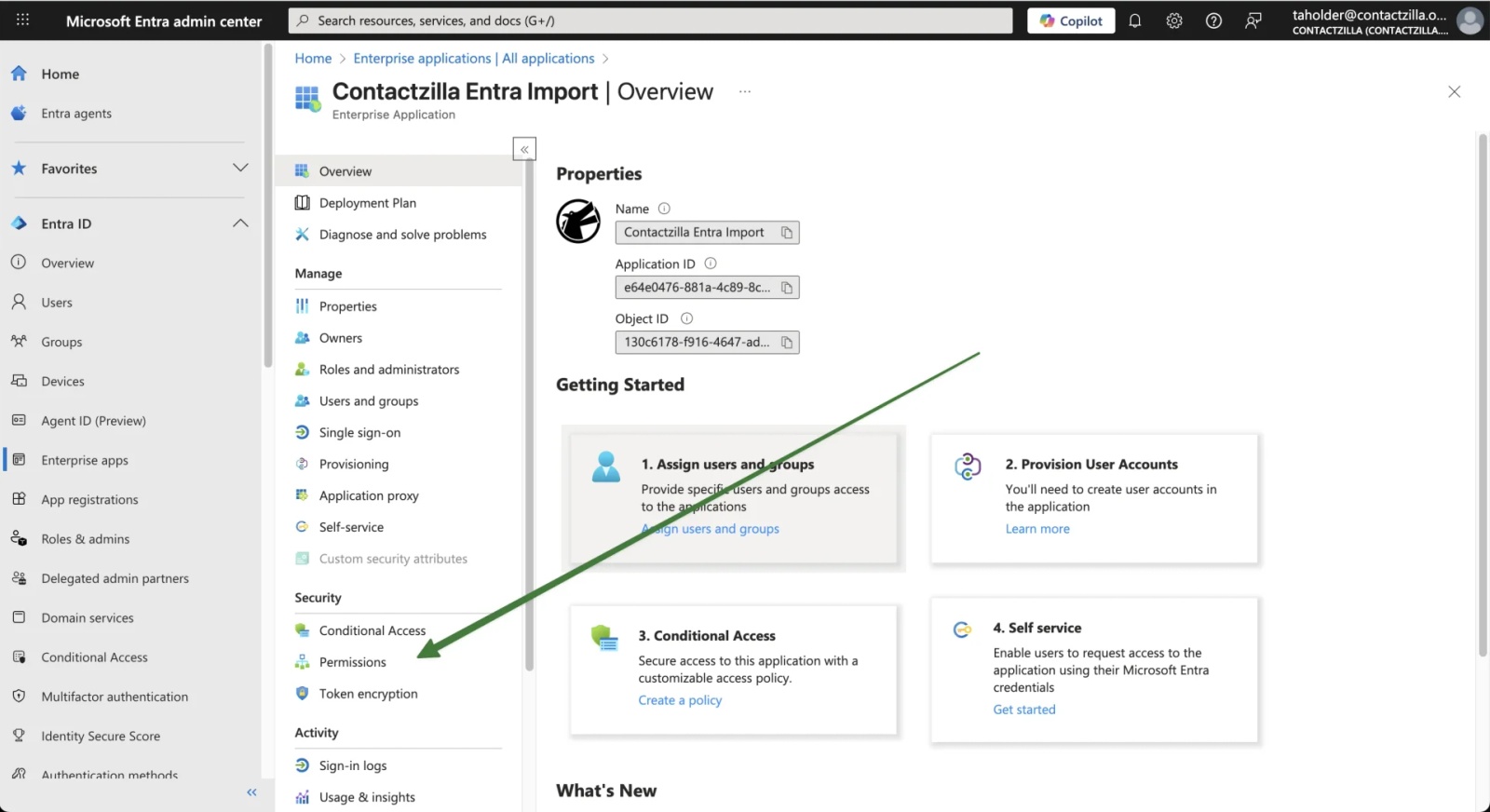Collapse the resource menu with double chevron

524,149
